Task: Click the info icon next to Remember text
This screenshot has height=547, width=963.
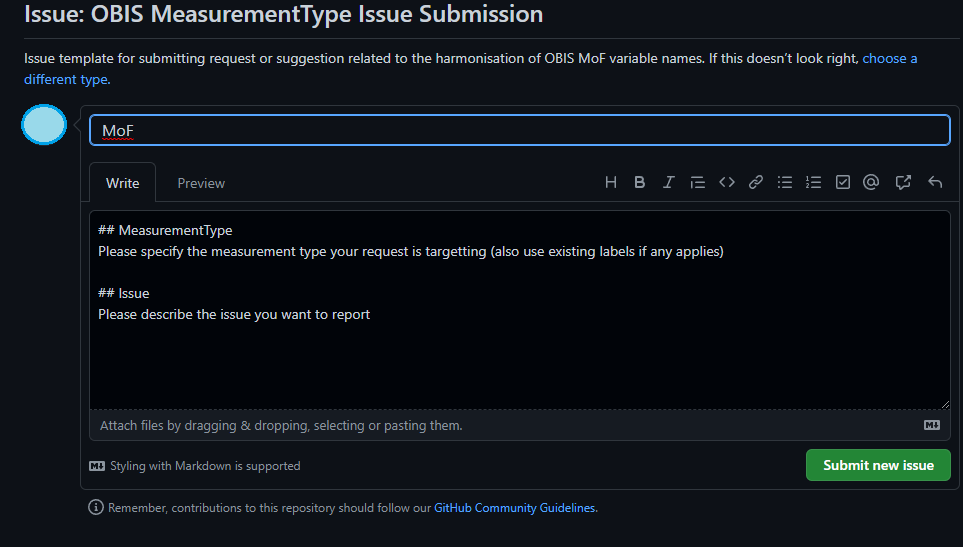Action: coord(96,507)
